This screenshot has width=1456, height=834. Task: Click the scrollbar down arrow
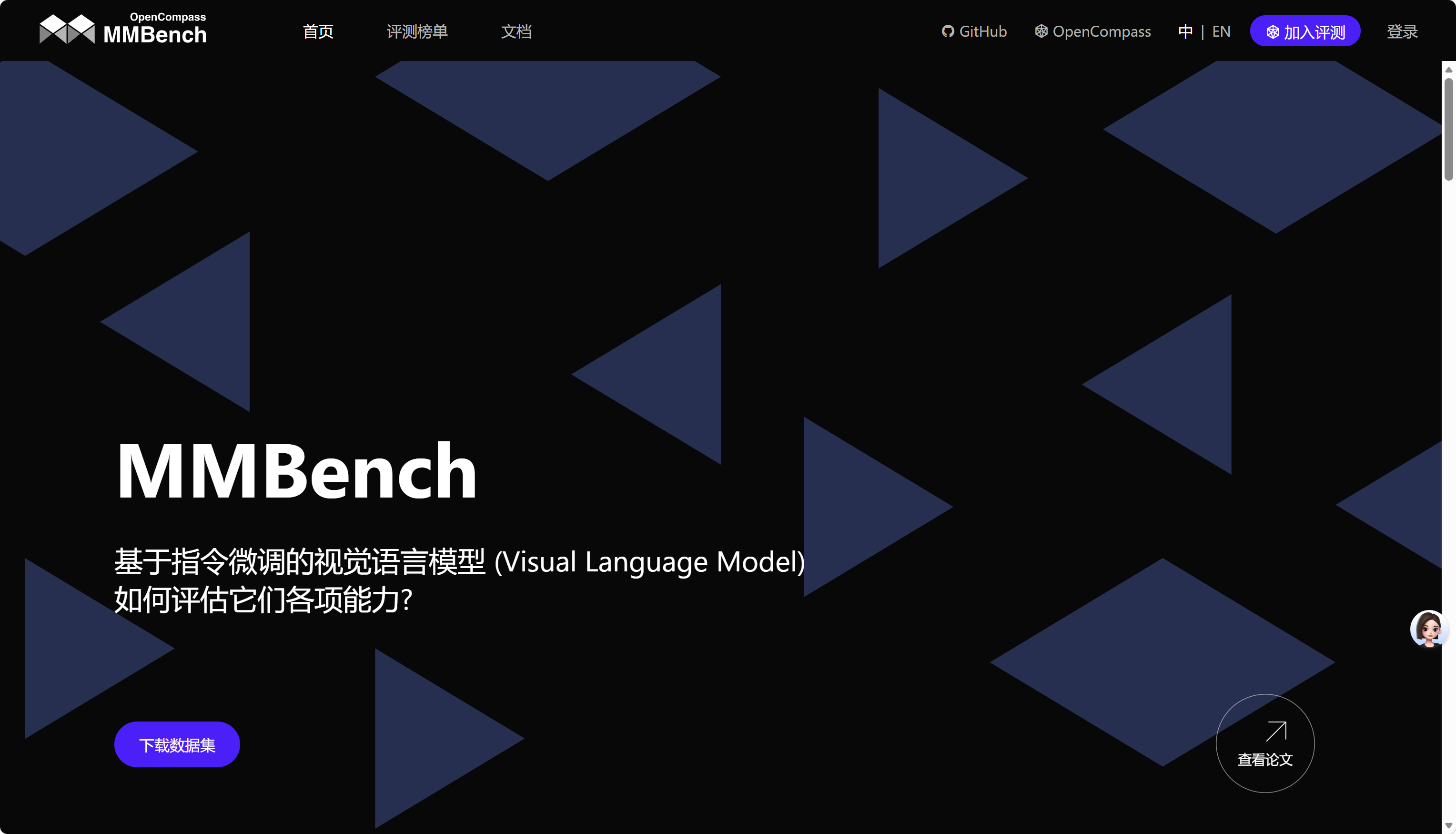(1448, 825)
